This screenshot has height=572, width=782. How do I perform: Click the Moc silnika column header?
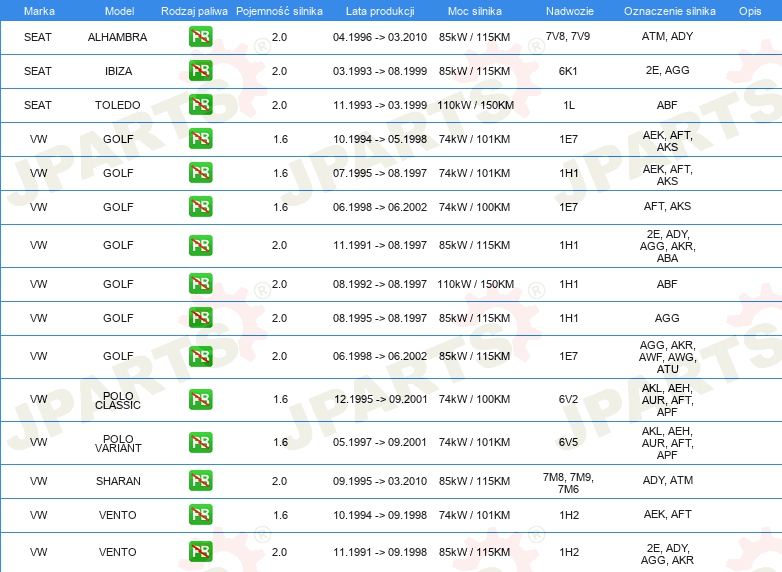[474, 11]
